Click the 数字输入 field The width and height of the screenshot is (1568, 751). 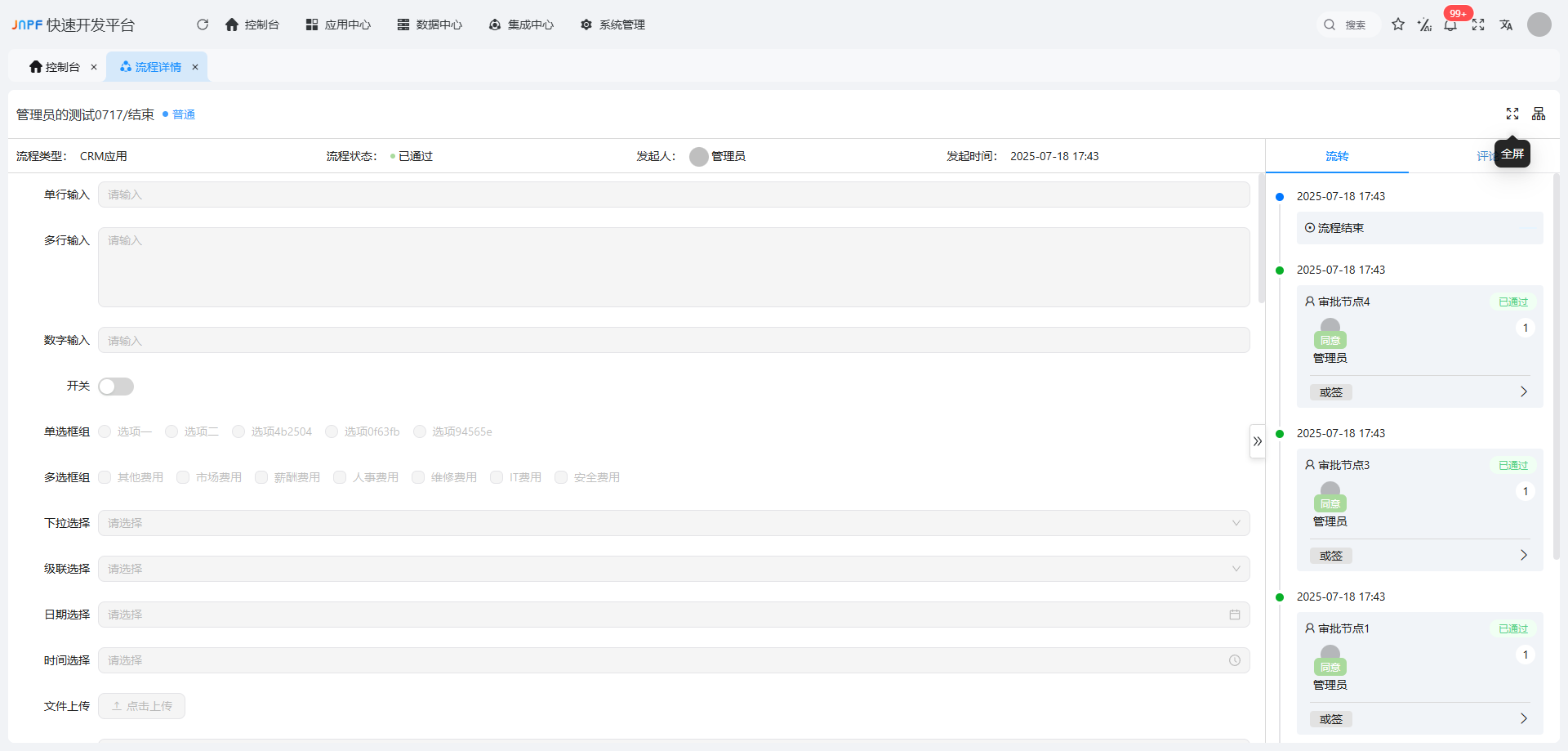(674, 340)
